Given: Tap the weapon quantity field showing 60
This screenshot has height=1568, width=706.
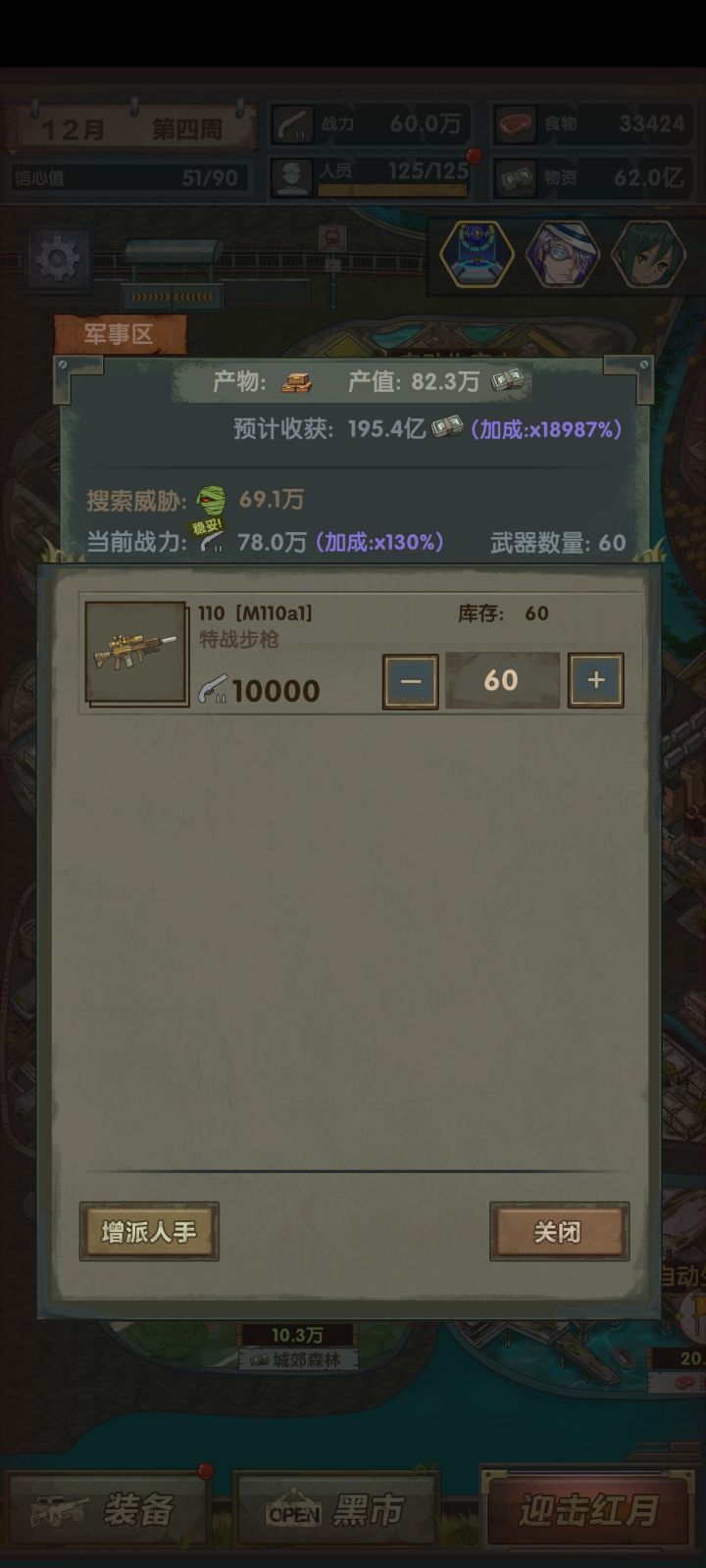Looking at the screenshot, I should [502, 680].
